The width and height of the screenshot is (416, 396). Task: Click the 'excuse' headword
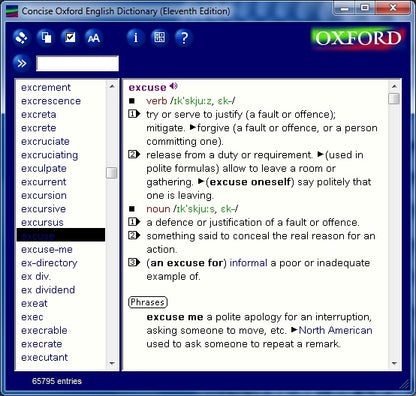click(147, 87)
